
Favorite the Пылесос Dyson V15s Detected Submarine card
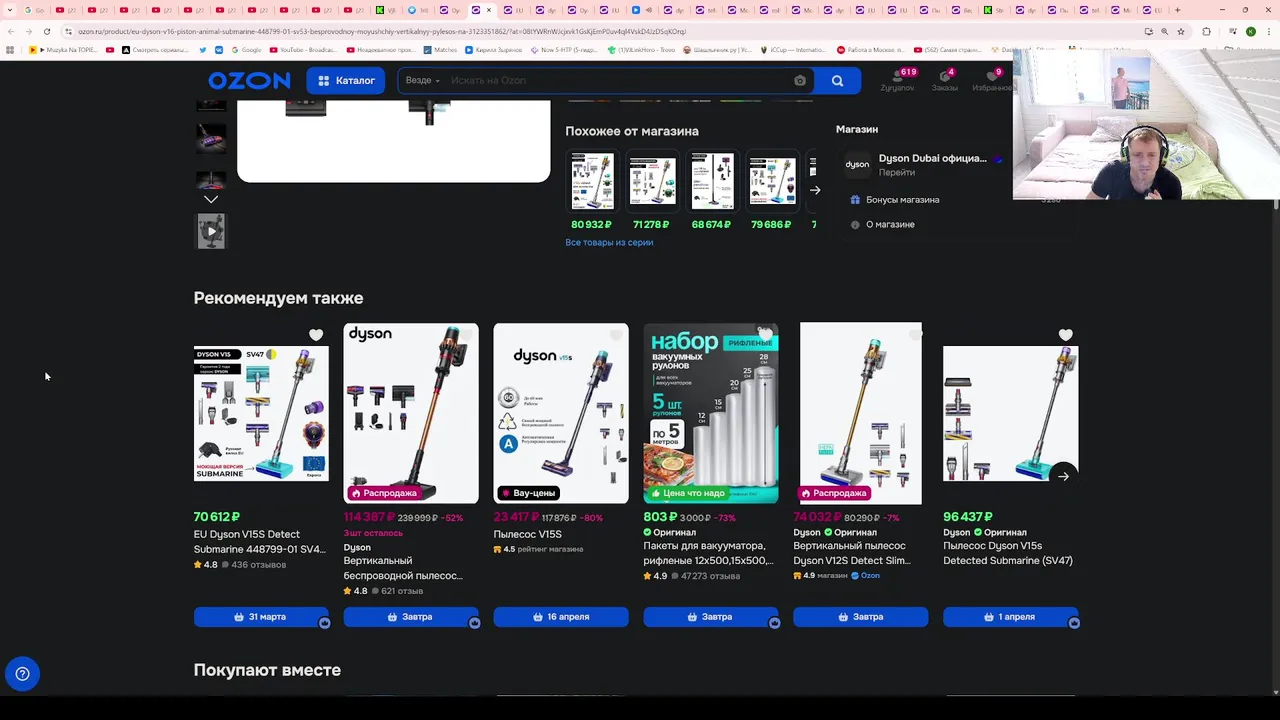point(1066,335)
